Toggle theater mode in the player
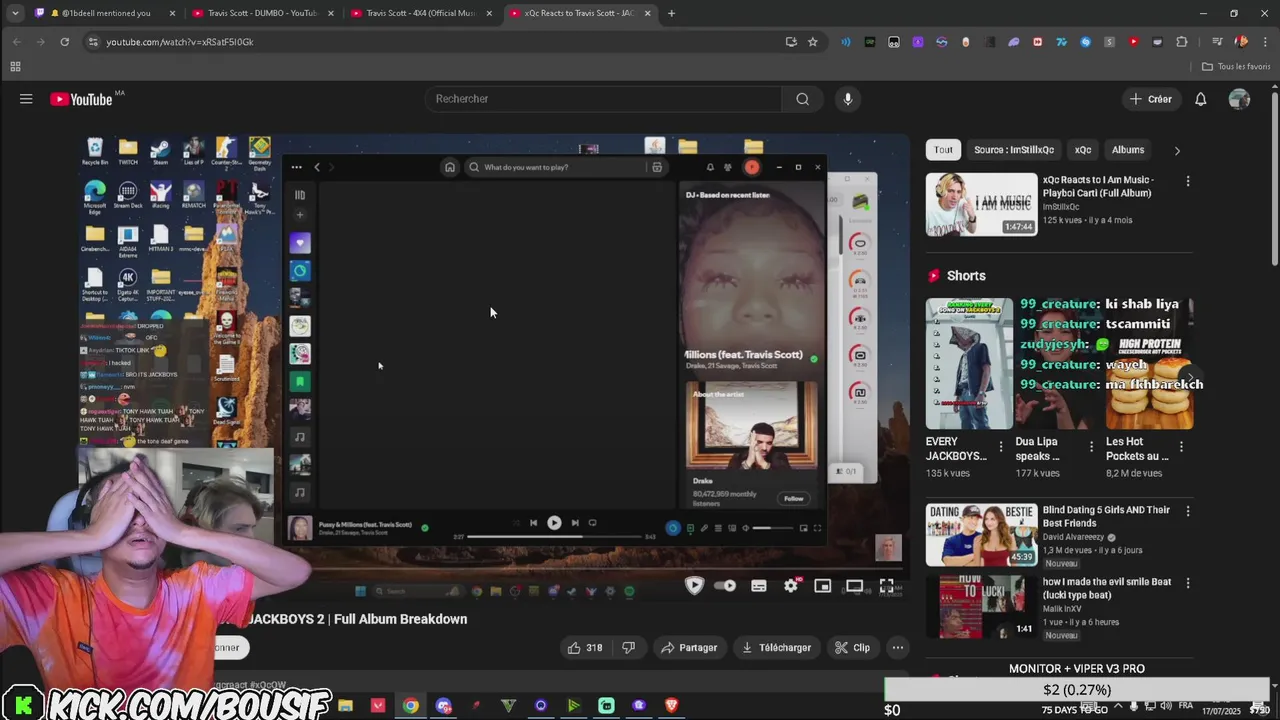Screen dimensions: 1280x720 pos(854,586)
